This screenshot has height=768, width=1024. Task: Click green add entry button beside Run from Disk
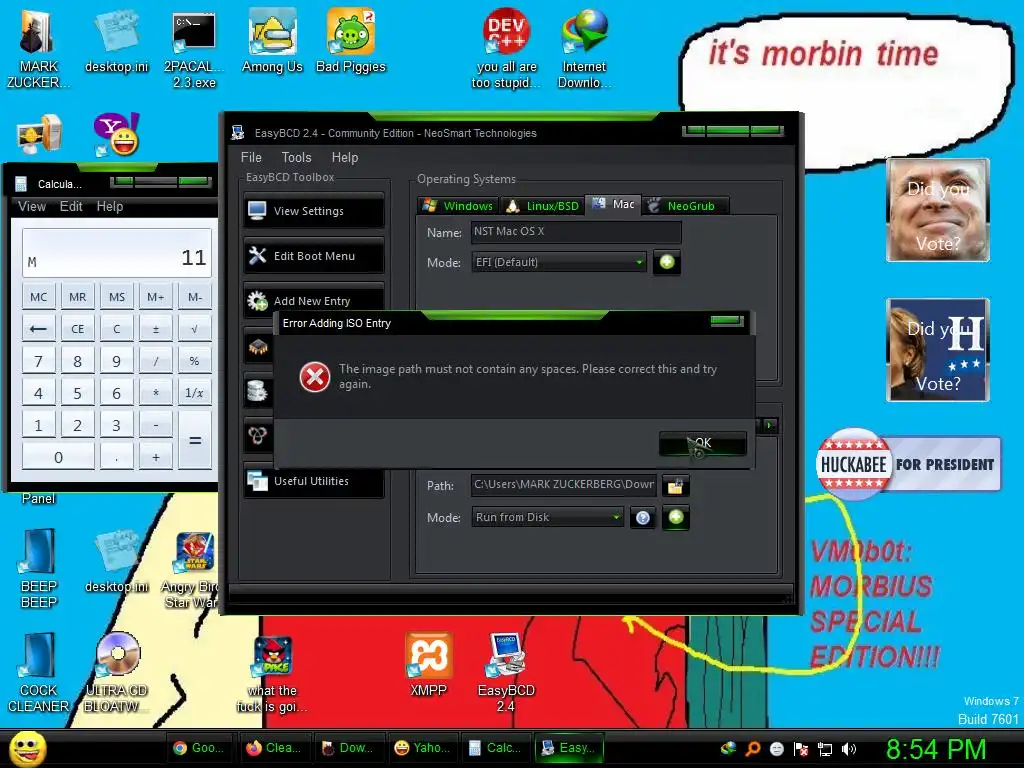[676, 517]
